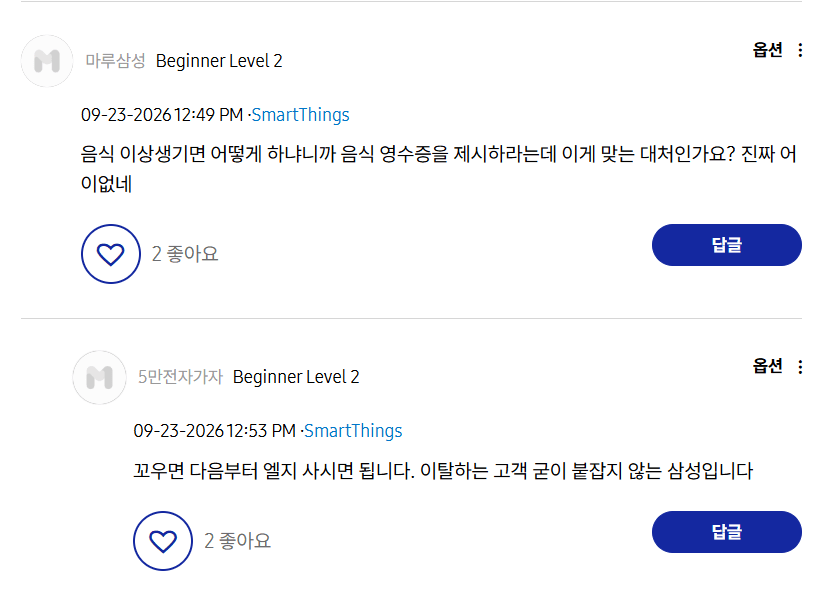Screen dimensions: 830x599
Task: Open the 5만전자가자 username profile link
Action: tap(181, 377)
